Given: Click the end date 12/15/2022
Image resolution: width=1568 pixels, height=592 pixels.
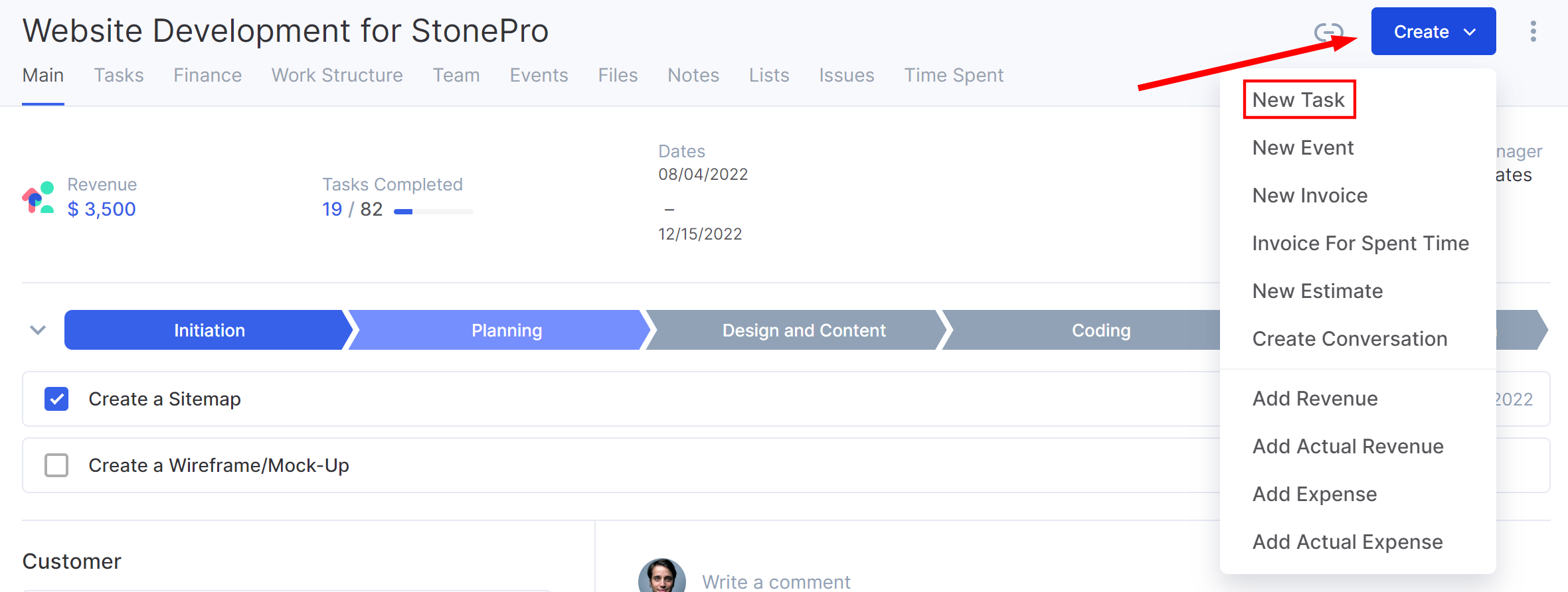Looking at the screenshot, I should click(x=700, y=234).
